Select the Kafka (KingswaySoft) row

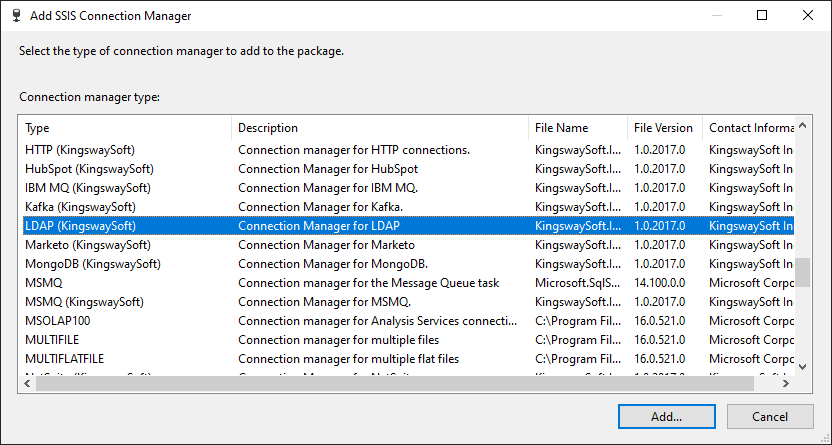click(x=408, y=207)
